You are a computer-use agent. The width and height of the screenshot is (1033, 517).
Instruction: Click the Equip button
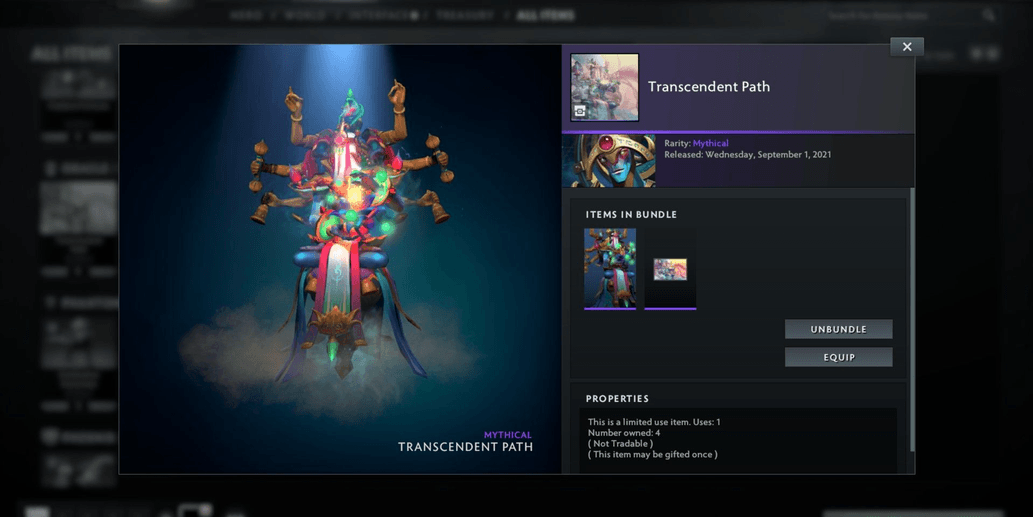click(x=839, y=357)
